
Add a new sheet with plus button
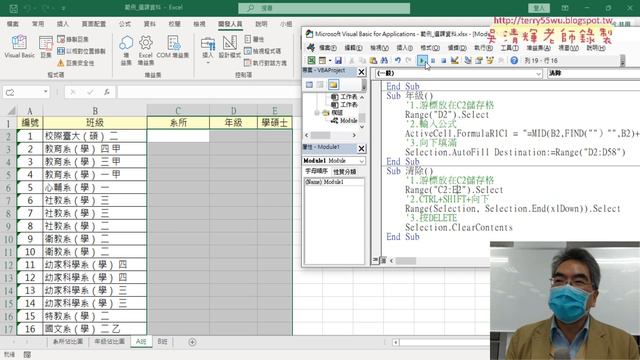pyautogui.click(x=192, y=342)
